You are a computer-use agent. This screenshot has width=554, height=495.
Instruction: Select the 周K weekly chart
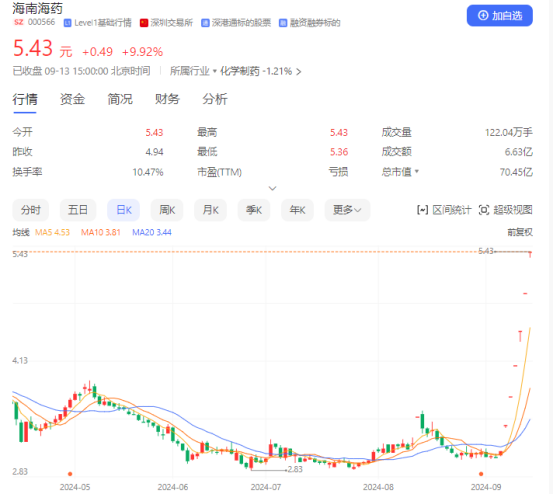[167, 210]
